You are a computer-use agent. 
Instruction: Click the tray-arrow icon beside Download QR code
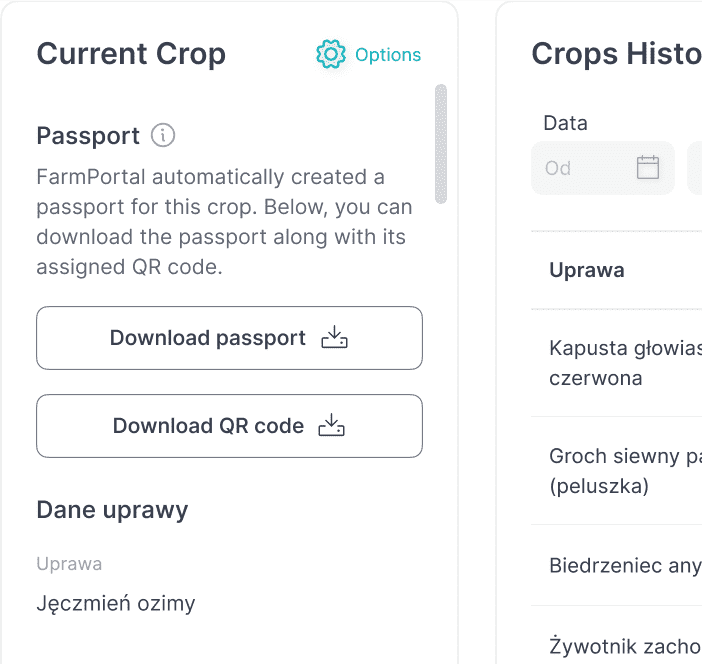pyautogui.click(x=332, y=426)
